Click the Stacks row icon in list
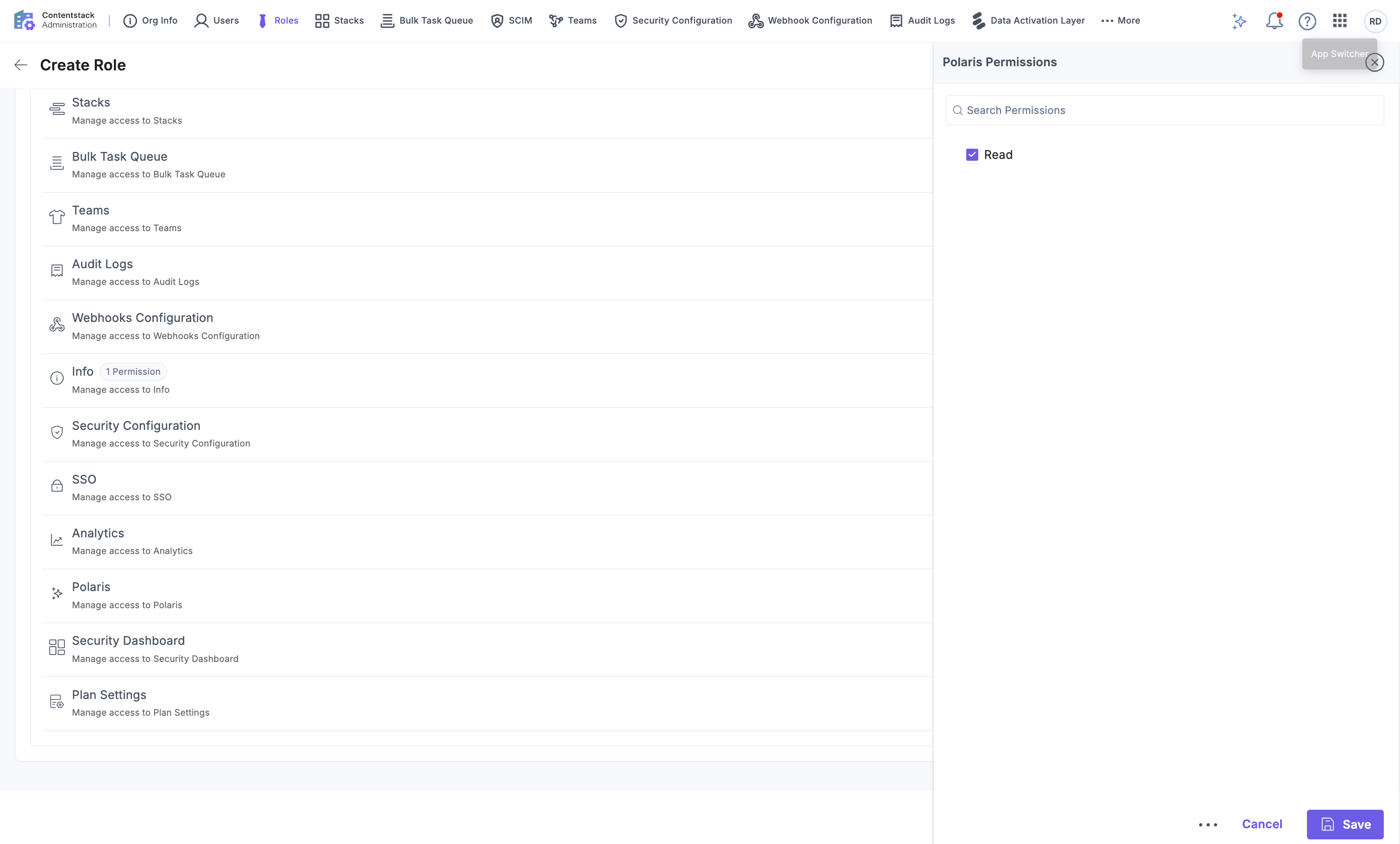 click(x=57, y=109)
